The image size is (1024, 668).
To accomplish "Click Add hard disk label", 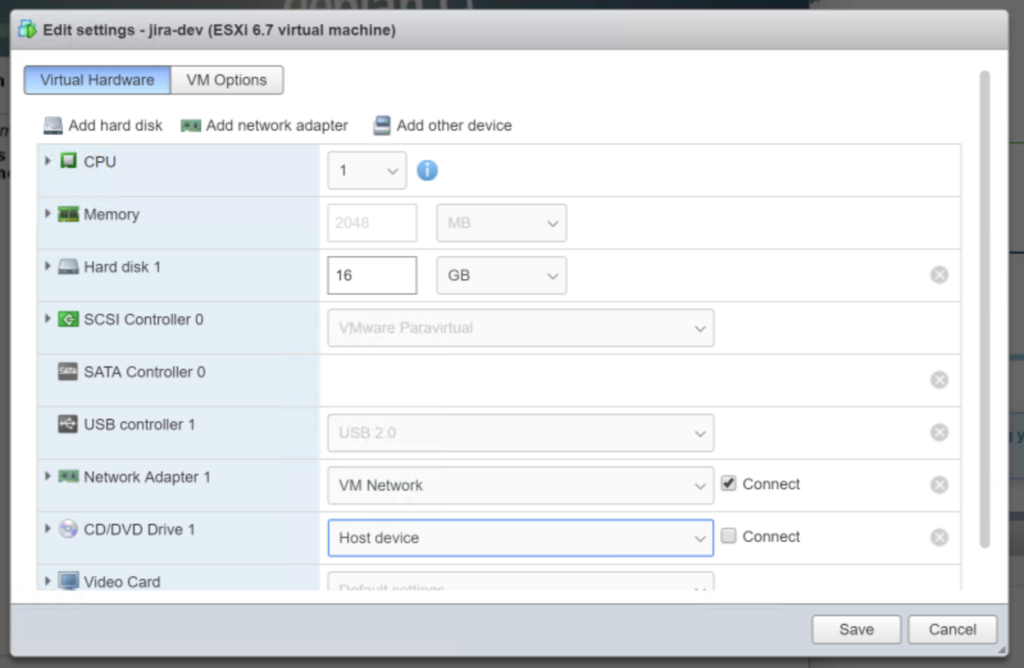I will coord(116,125).
